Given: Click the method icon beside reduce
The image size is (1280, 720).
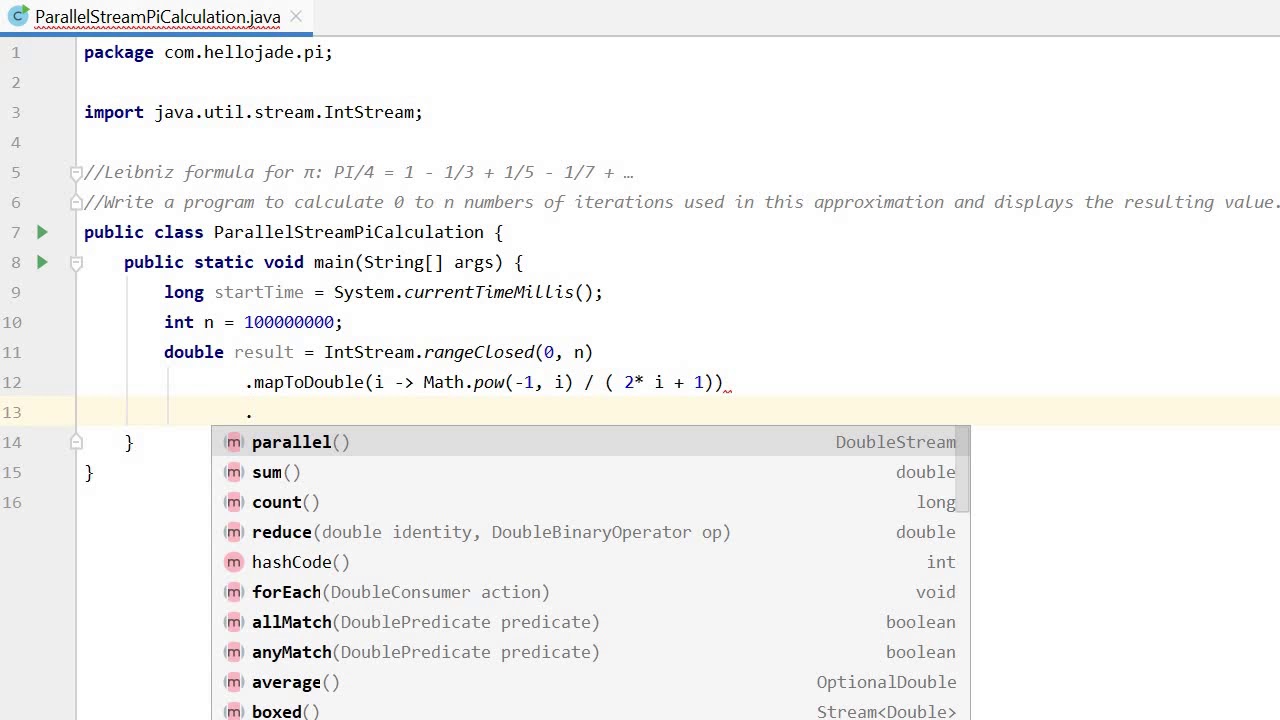Looking at the screenshot, I should [x=234, y=532].
